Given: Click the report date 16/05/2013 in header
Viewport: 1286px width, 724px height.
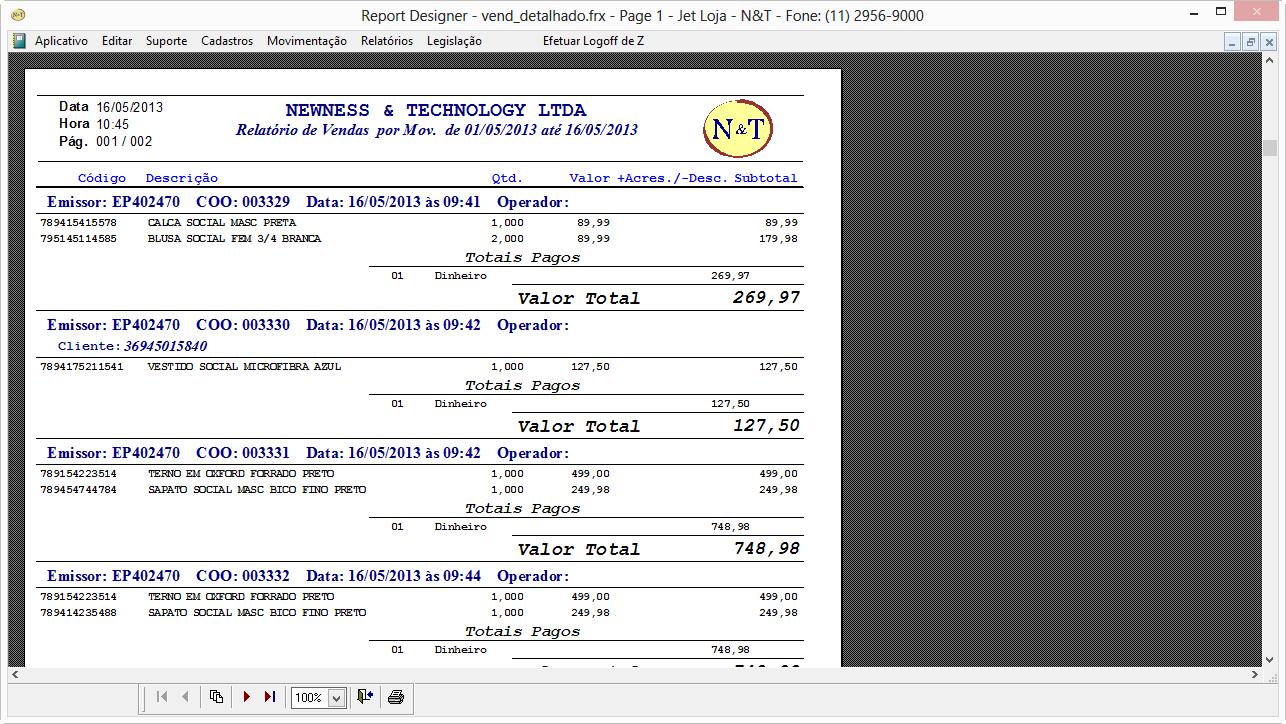Looking at the screenshot, I should 130,107.
